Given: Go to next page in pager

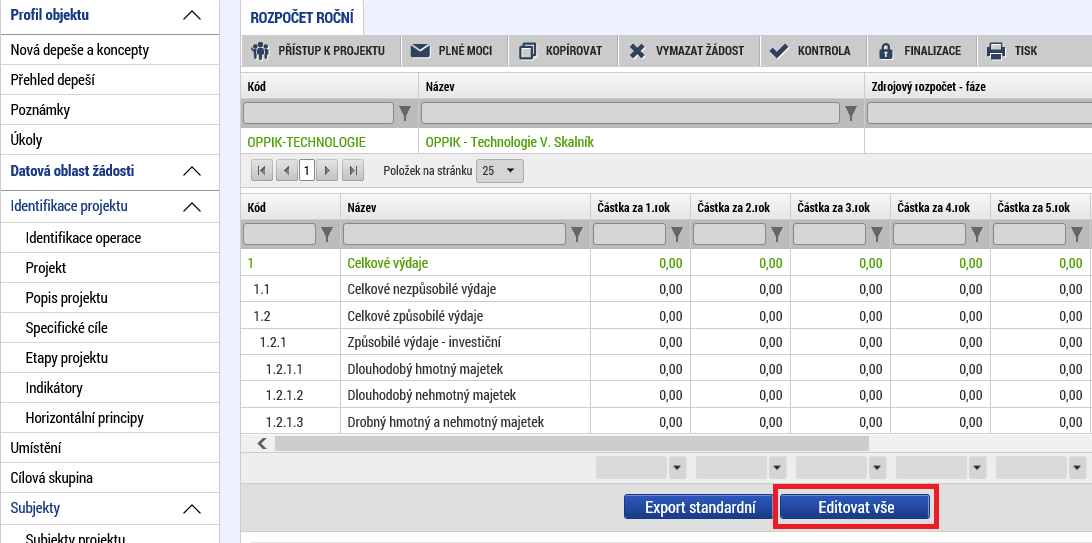Looking at the screenshot, I should tap(327, 171).
